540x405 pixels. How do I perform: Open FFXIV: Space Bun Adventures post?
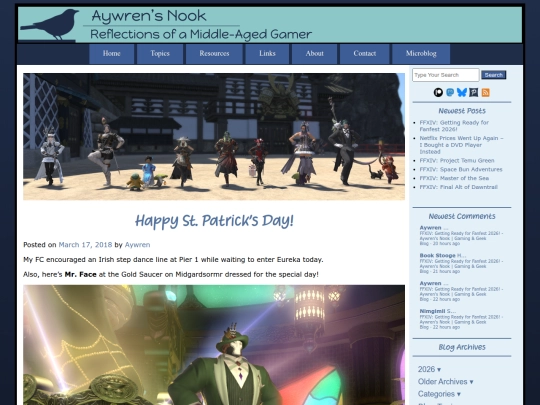tap(461, 169)
